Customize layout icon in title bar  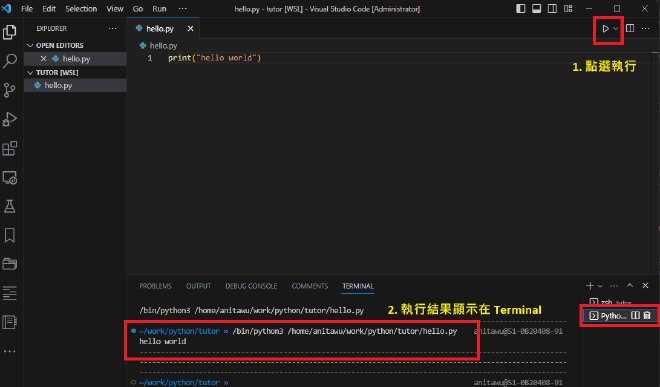click(568, 8)
